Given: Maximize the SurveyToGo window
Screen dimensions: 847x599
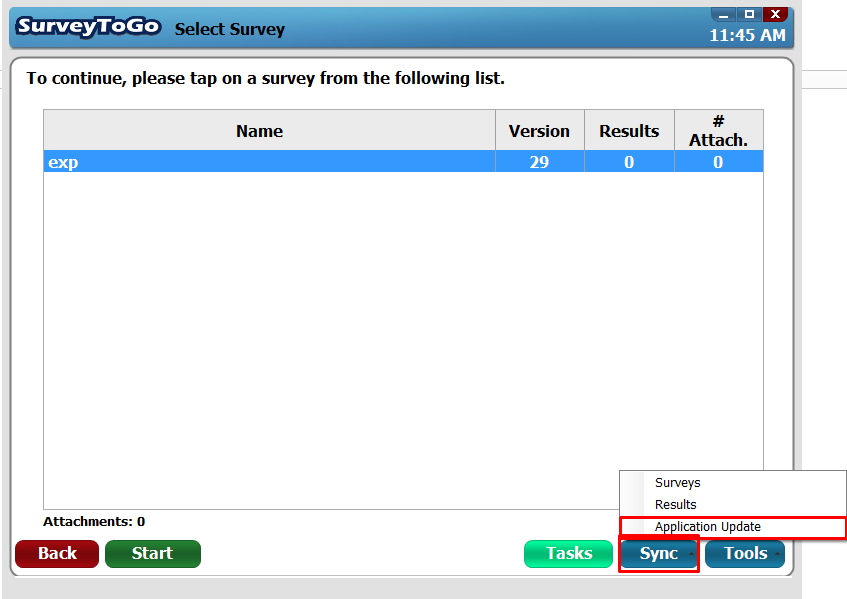Looking at the screenshot, I should pos(749,15).
